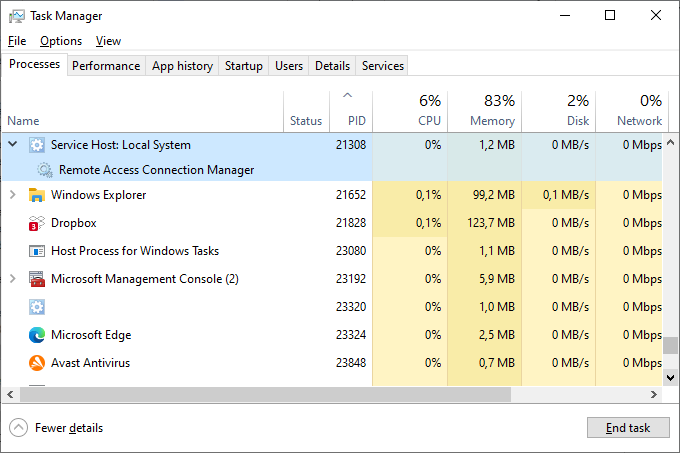The image size is (680, 453).
Task: Click the End task button
Action: coord(628,428)
